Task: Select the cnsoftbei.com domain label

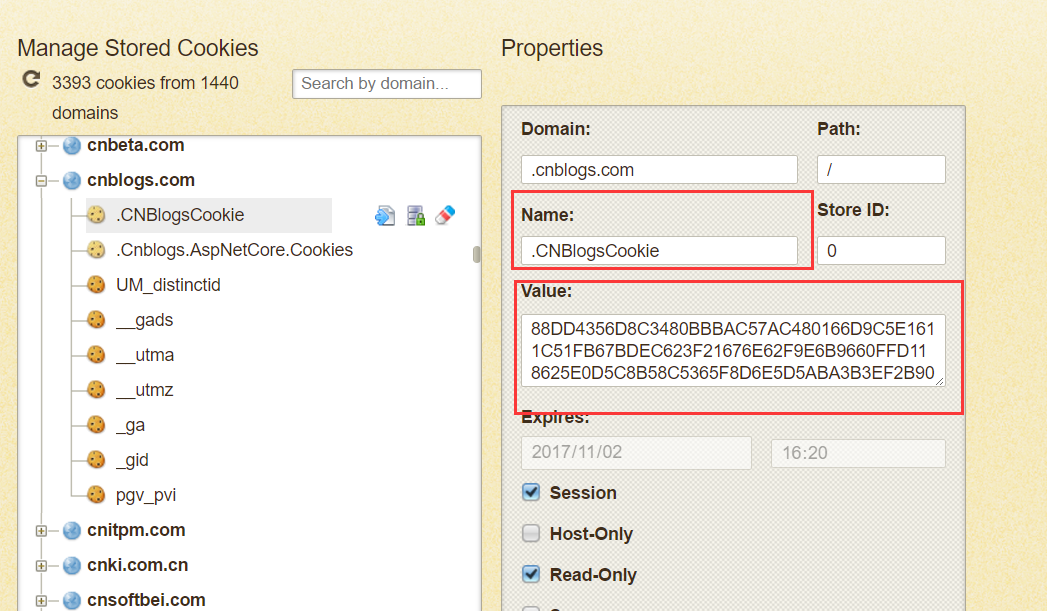Action: 146,600
